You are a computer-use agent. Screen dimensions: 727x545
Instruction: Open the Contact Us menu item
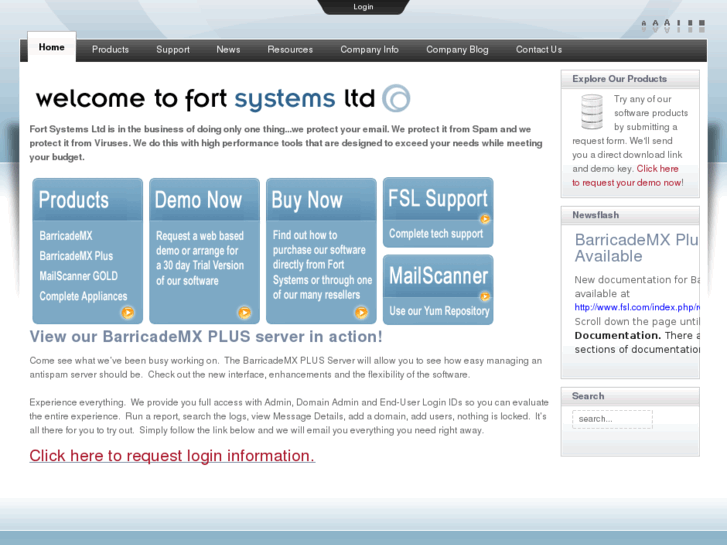(539, 50)
